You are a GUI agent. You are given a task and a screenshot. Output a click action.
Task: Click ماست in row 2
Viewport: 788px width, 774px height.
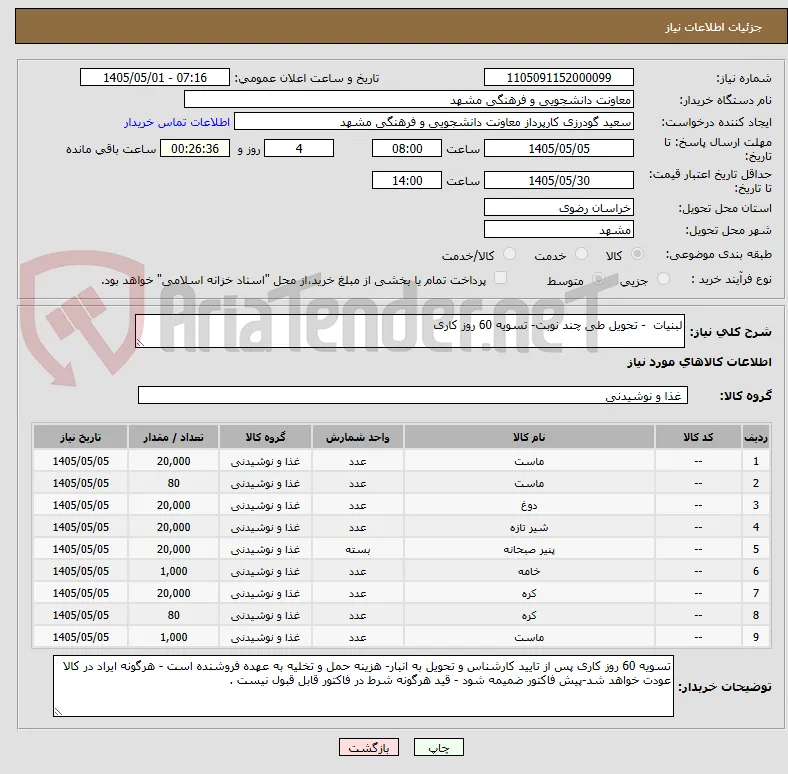(x=529, y=483)
